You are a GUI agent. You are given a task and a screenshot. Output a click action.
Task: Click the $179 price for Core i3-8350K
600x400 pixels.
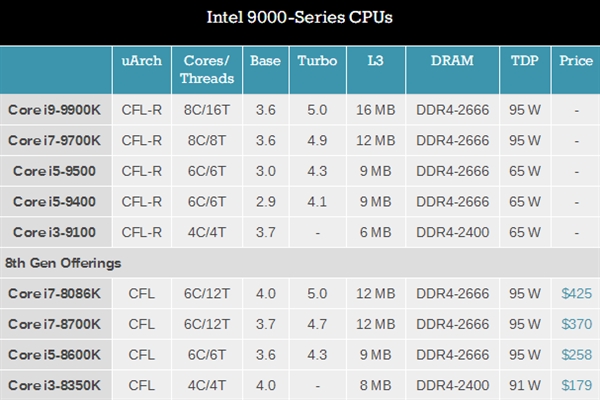578,384
